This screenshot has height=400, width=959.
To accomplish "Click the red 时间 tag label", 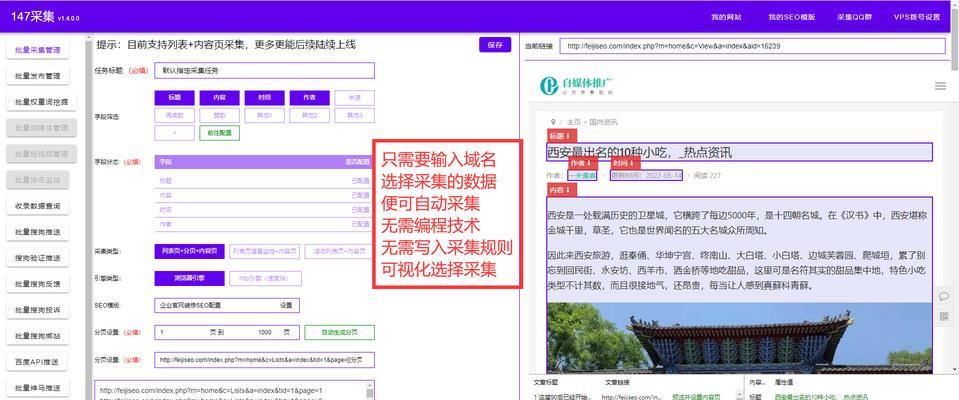I will [x=624, y=162].
